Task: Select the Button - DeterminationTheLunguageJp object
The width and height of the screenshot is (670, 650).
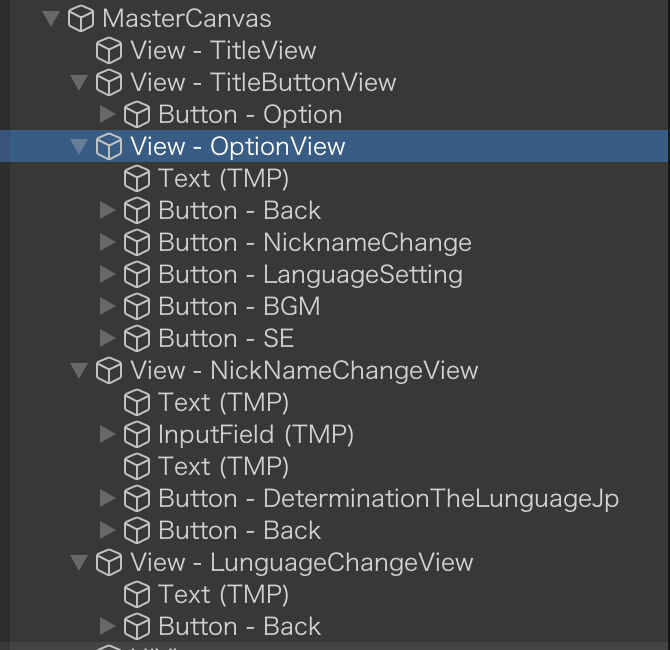Action: tap(389, 499)
